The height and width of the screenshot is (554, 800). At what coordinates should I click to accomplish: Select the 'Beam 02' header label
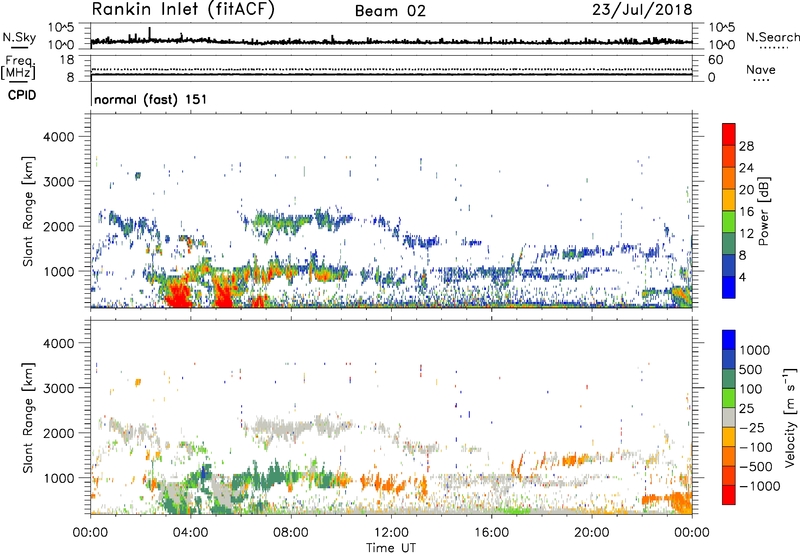pos(390,11)
